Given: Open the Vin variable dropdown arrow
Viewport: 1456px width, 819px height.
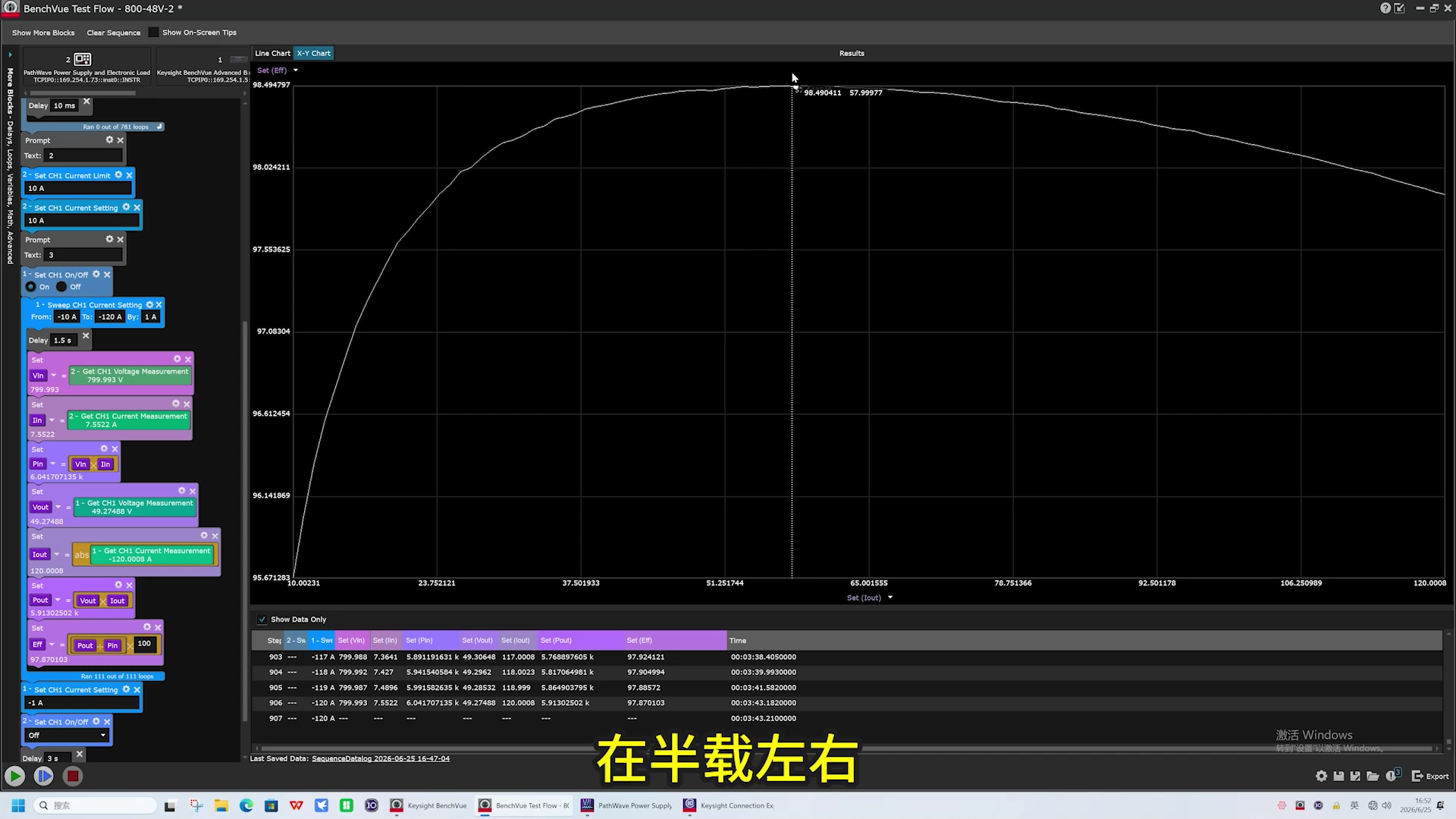Looking at the screenshot, I should 54,375.
